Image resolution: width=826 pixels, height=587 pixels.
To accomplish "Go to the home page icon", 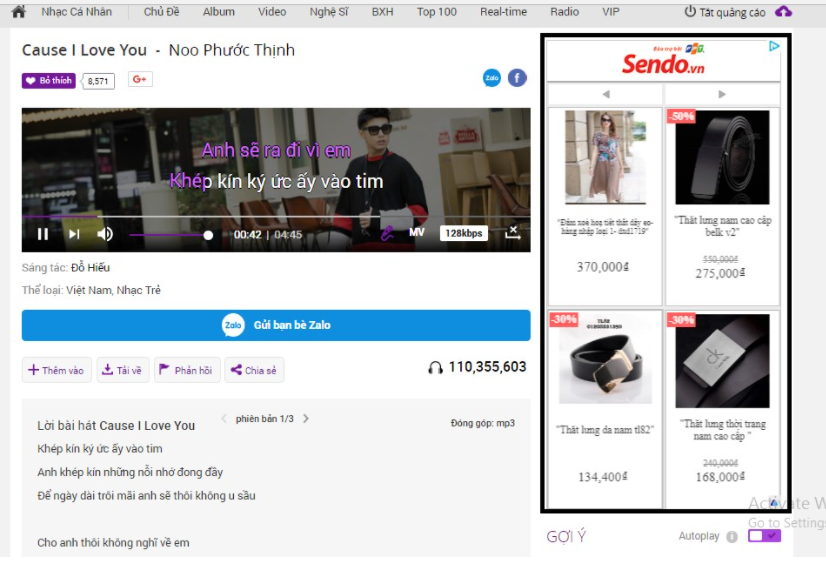I will click(x=18, y=12).
